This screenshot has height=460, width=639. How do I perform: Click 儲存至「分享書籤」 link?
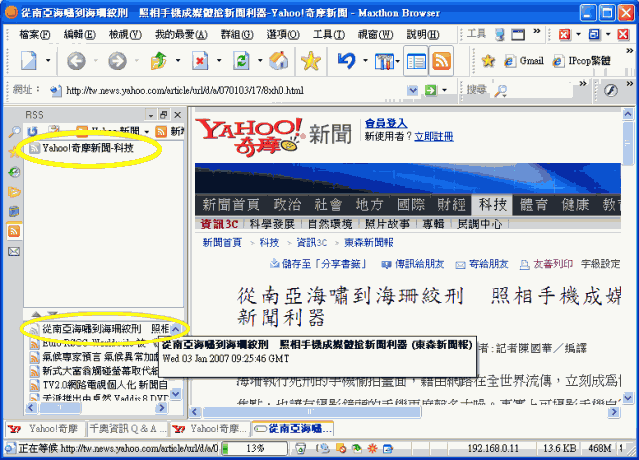click(x=318, y=264)
